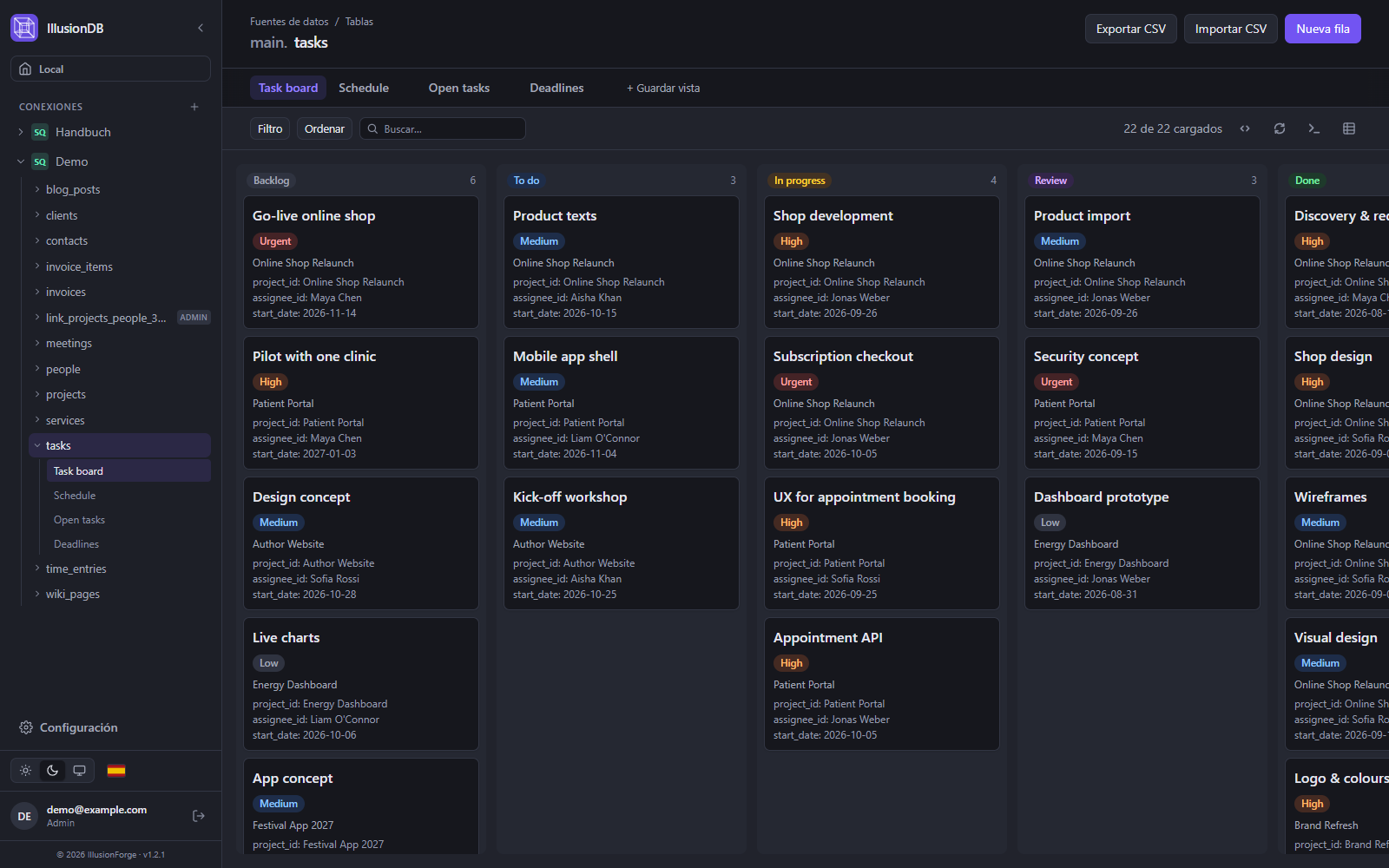The height and width of the screenshot is (868, 1389).
Task: Switch to the Deadlines tab
Action: coord(556,88)
